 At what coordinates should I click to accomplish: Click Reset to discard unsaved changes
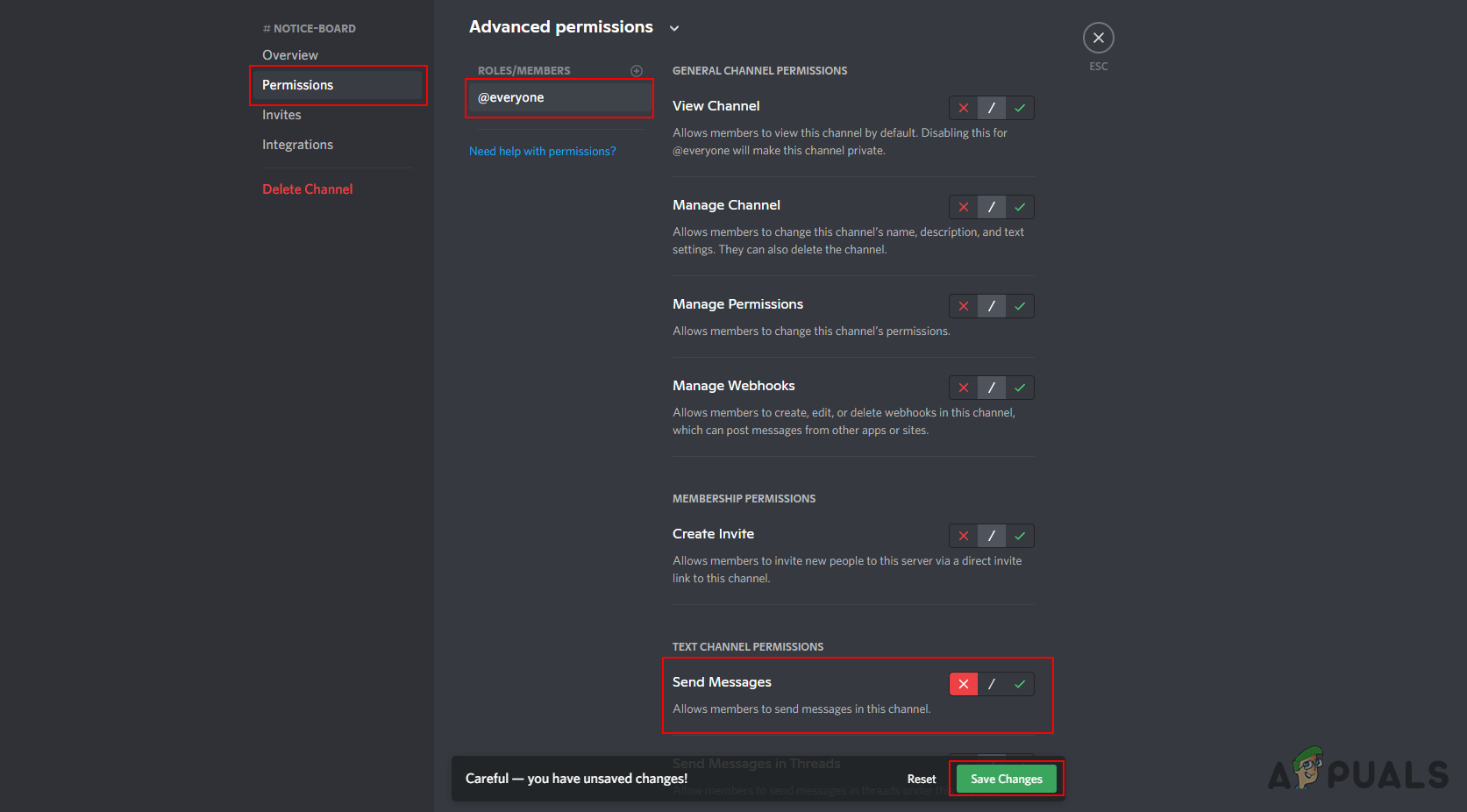pyautogui.click(x=921, y=779)
